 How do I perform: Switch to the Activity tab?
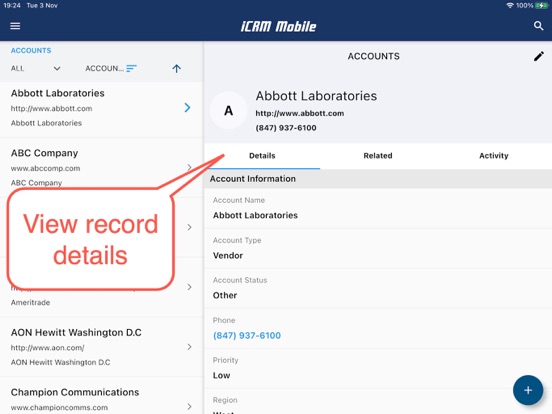(x=494, y=156)
